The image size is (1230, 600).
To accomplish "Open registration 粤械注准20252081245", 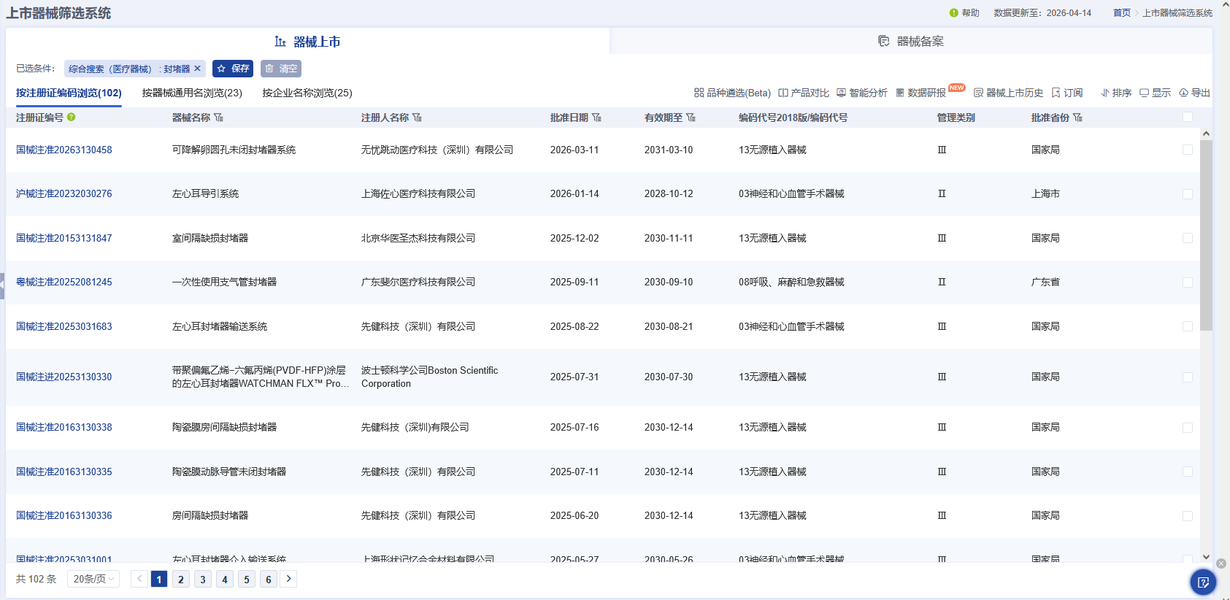I will pyautogui.click(x=64, y=282).
